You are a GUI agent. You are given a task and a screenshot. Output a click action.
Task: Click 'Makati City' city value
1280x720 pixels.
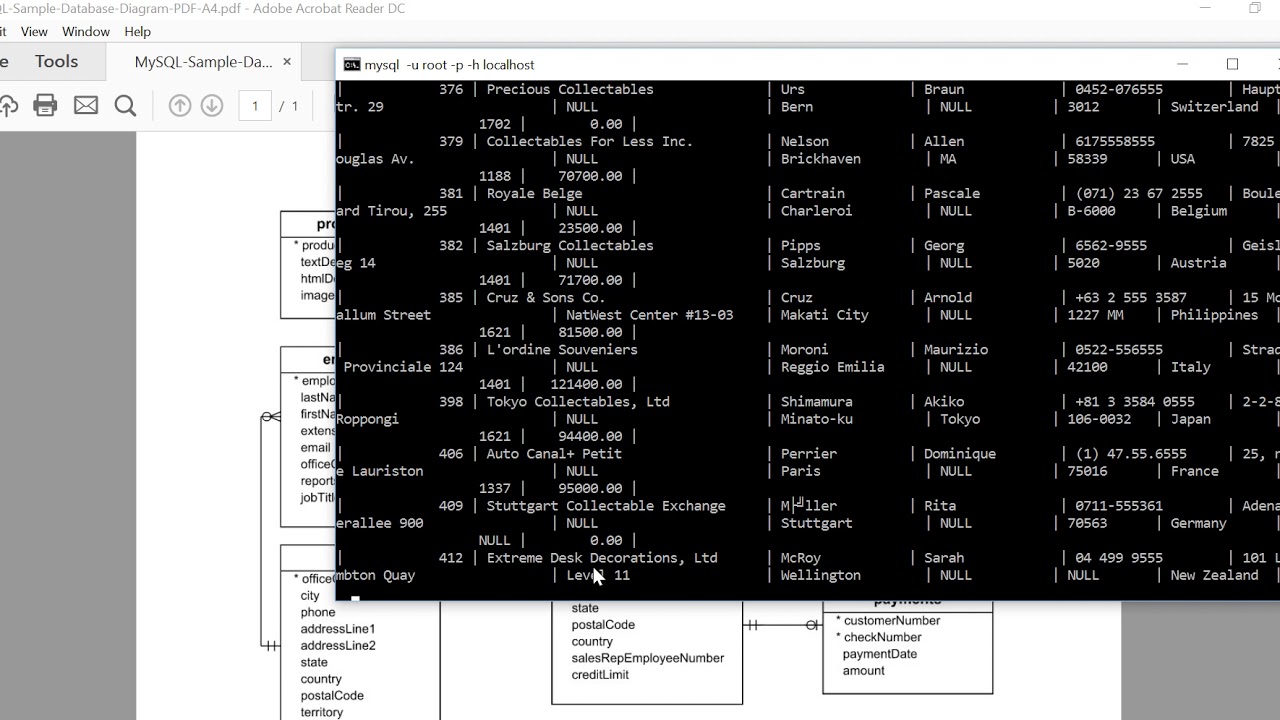tap(825, 315)
